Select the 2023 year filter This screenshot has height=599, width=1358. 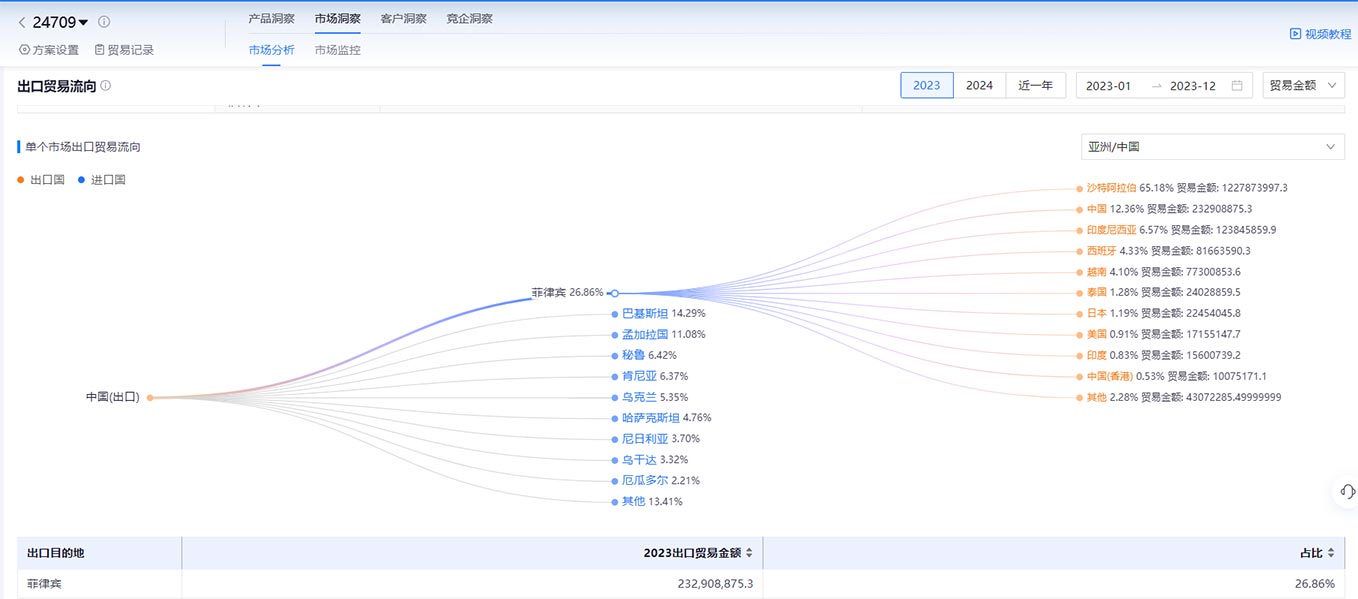click(927, 85)
